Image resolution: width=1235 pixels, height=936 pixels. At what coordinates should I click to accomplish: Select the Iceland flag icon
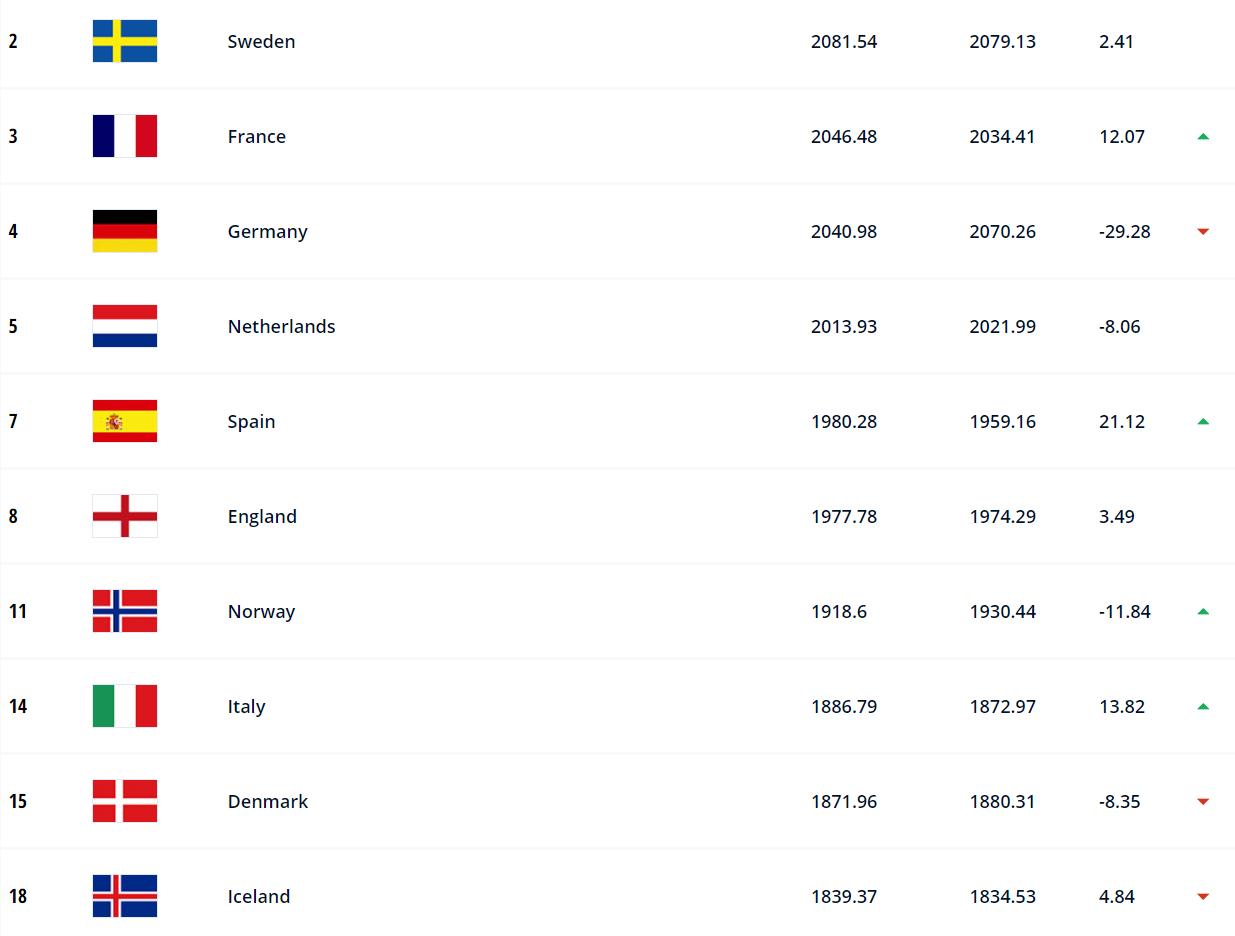tap(125, 896)
